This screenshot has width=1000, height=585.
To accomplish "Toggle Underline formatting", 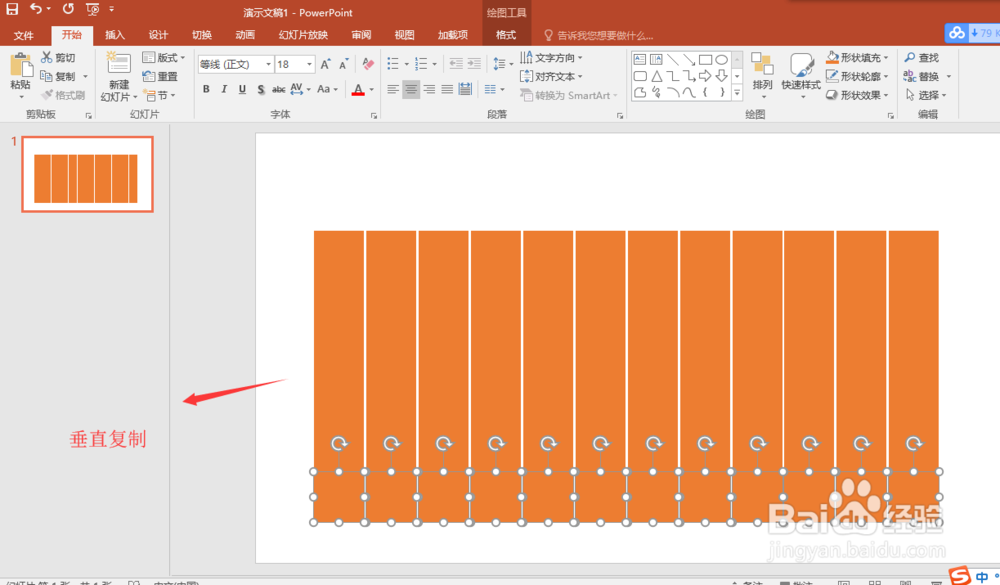I will coord(242,89).
